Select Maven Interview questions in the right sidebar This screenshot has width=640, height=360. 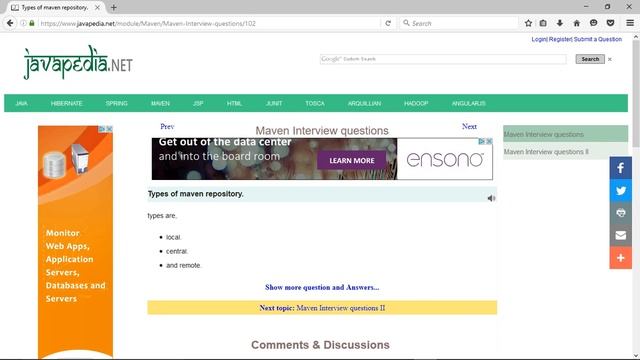click(565, 134)
